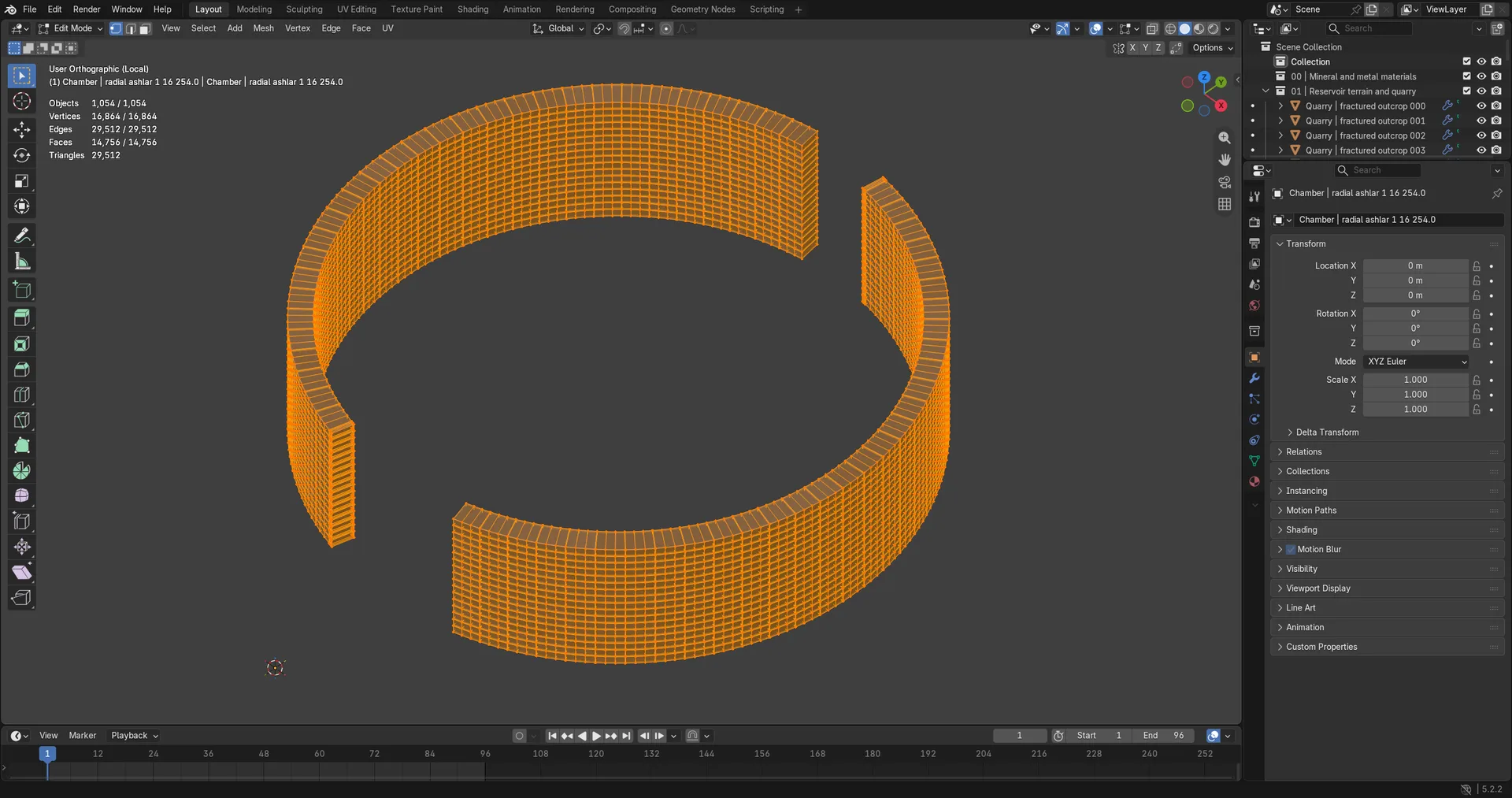Select the Loop Cut tool
The height and width of the screenshot is (798, 1512).
click(22, 395)
